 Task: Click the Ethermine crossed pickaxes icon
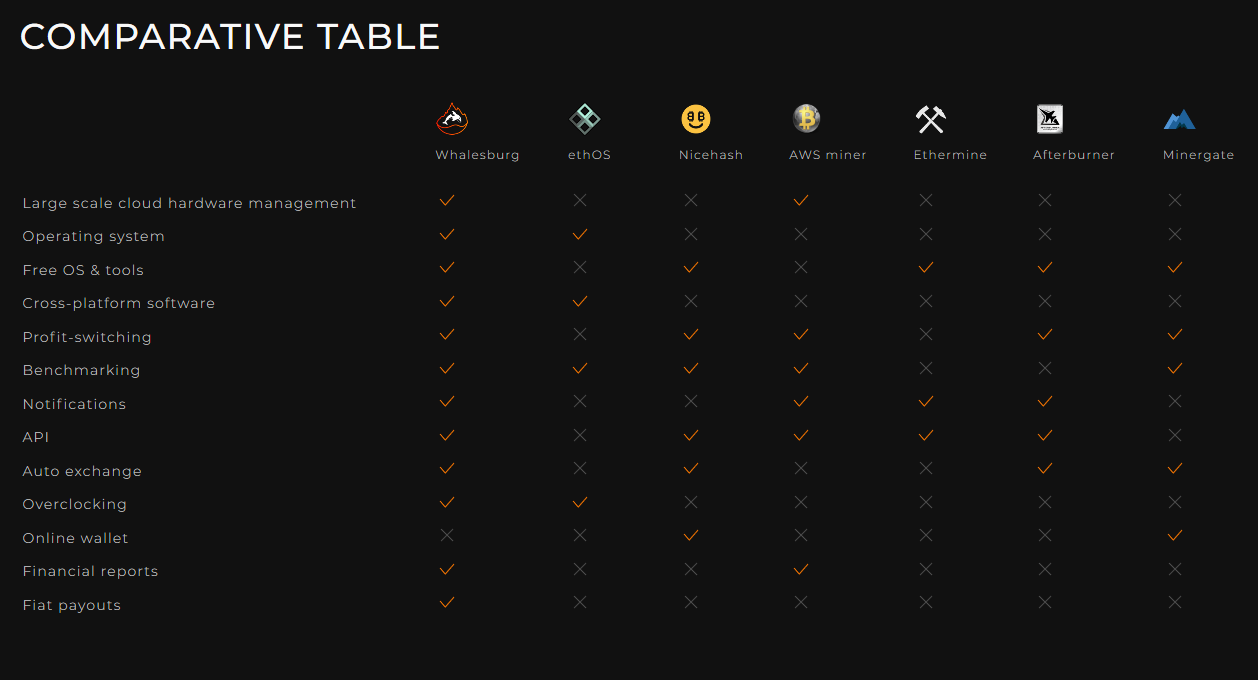click(930, 120)
